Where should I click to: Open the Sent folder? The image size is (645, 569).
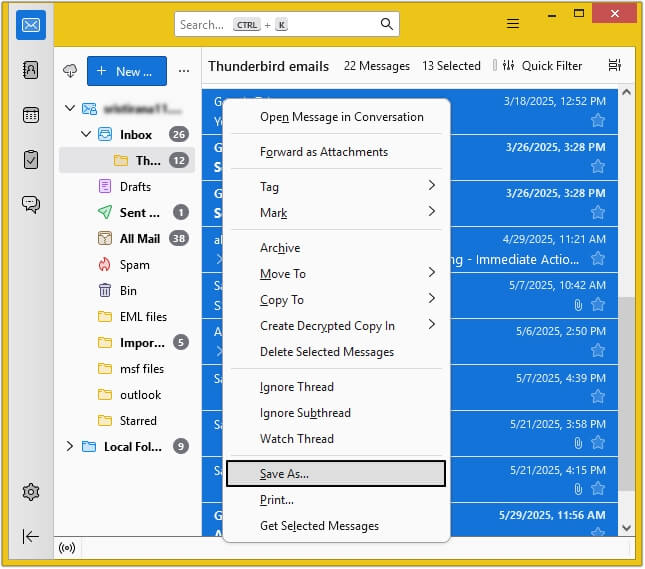click(127, 213)
